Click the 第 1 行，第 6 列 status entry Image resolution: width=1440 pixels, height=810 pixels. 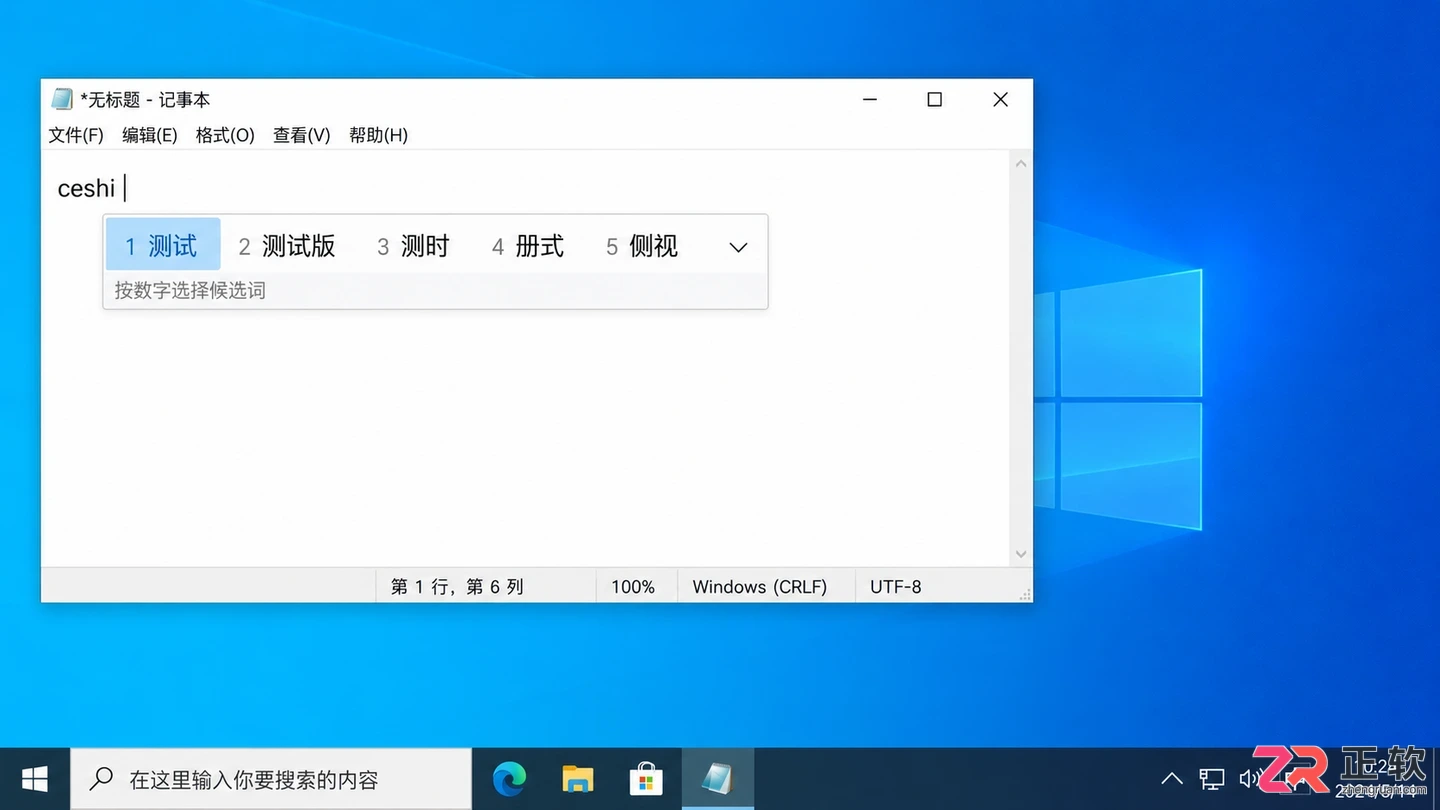[x=457, y=587]
